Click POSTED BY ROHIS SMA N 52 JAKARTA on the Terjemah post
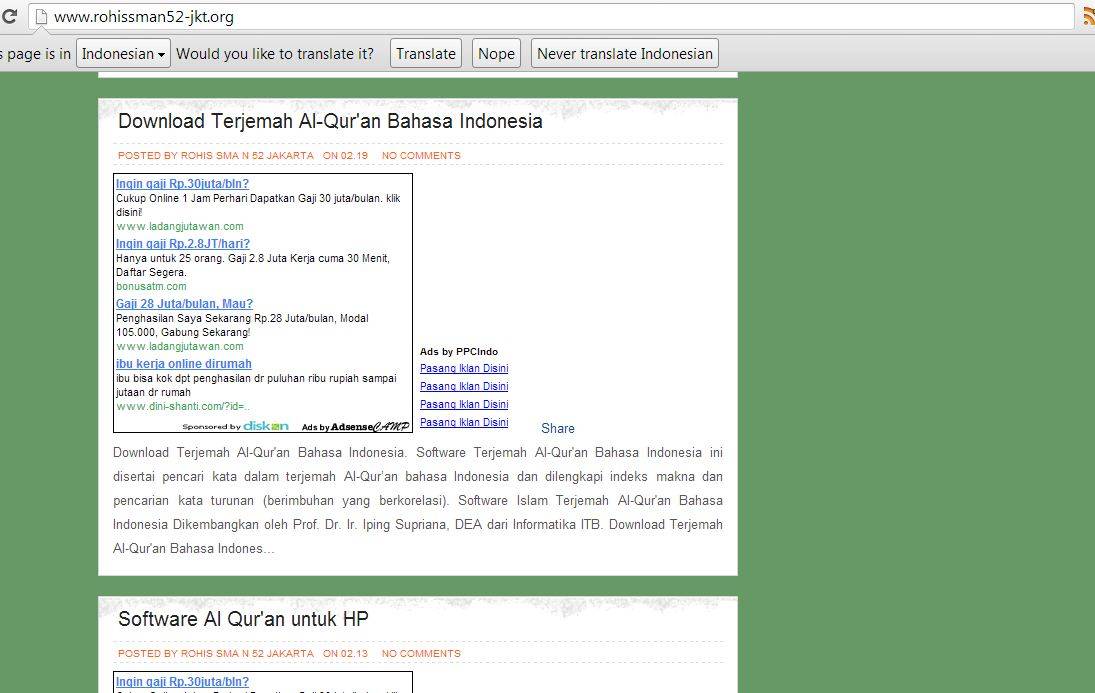This screenshot has width=1095, height=693. point(216,156)
